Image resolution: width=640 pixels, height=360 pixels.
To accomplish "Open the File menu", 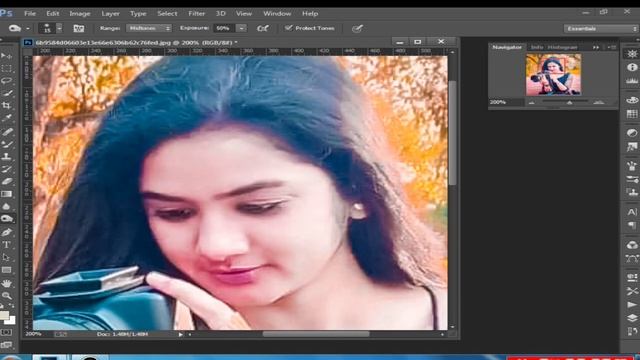I will (x=30, y=13).
